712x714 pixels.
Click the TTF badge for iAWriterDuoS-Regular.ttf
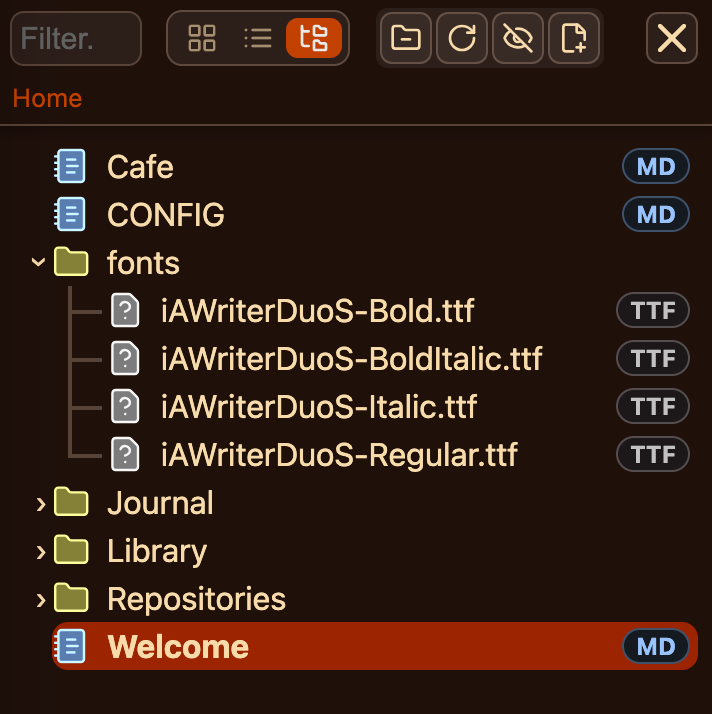click(x=653, y=455)
